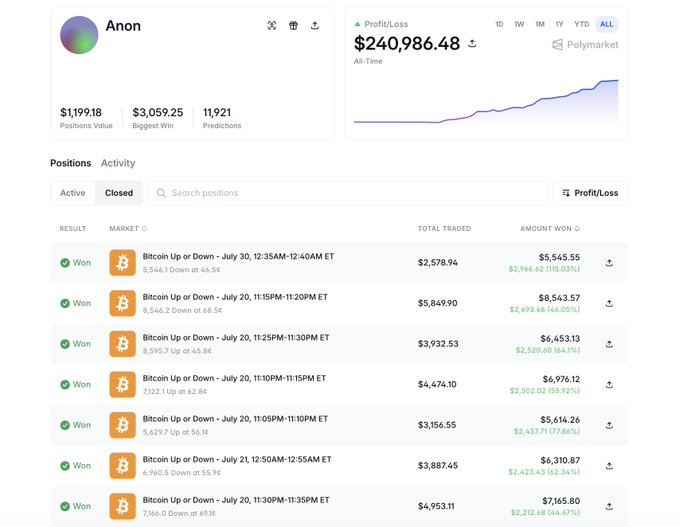Image resolution: width=680 pixels, height=527 pixels.
Task: Select the 1Y time range
Action: click(559, 24)
